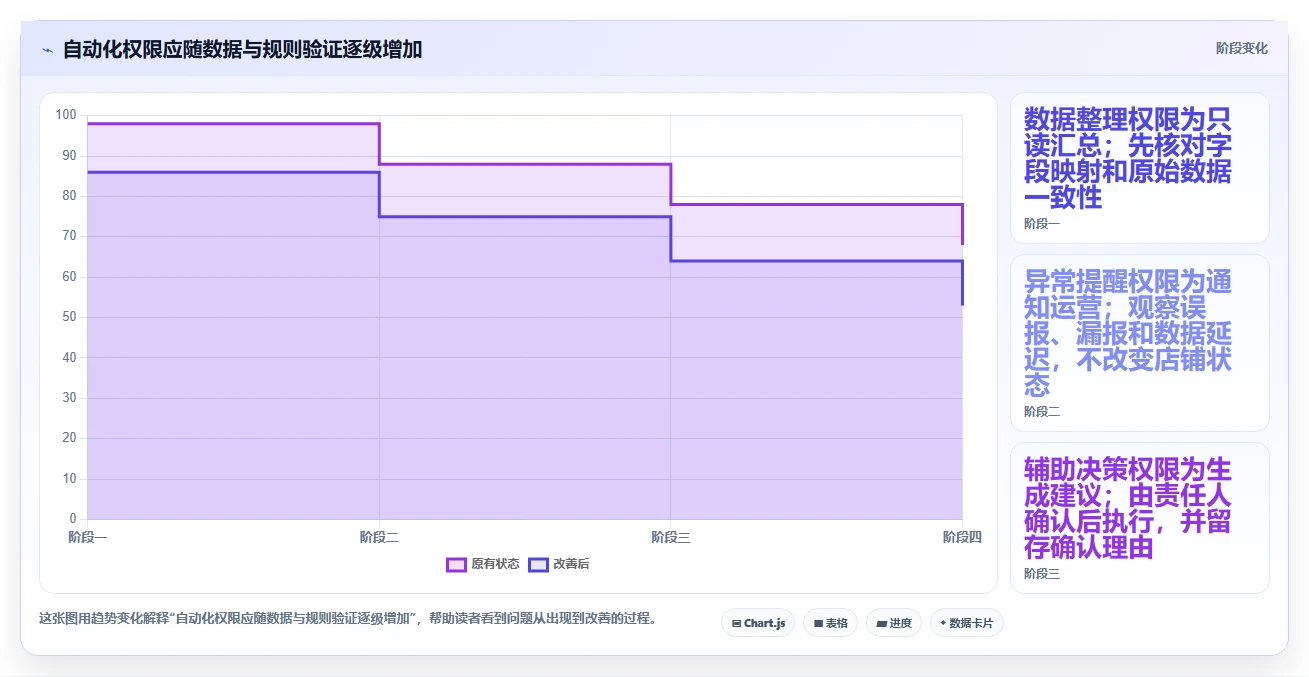
Task: Open the 异常提醒权限为通知运营 card
Action: point(1139,343)
